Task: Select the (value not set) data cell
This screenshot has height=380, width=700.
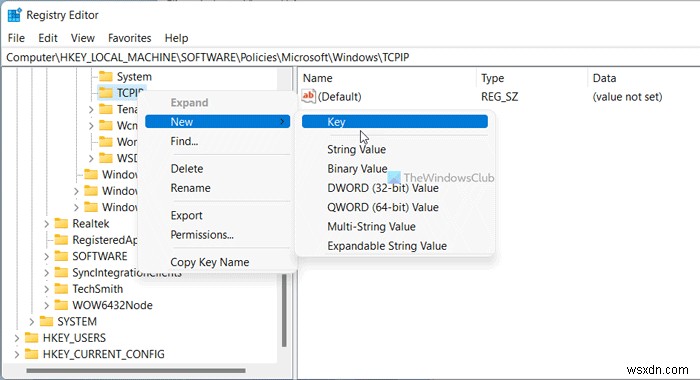Action: 627,96
